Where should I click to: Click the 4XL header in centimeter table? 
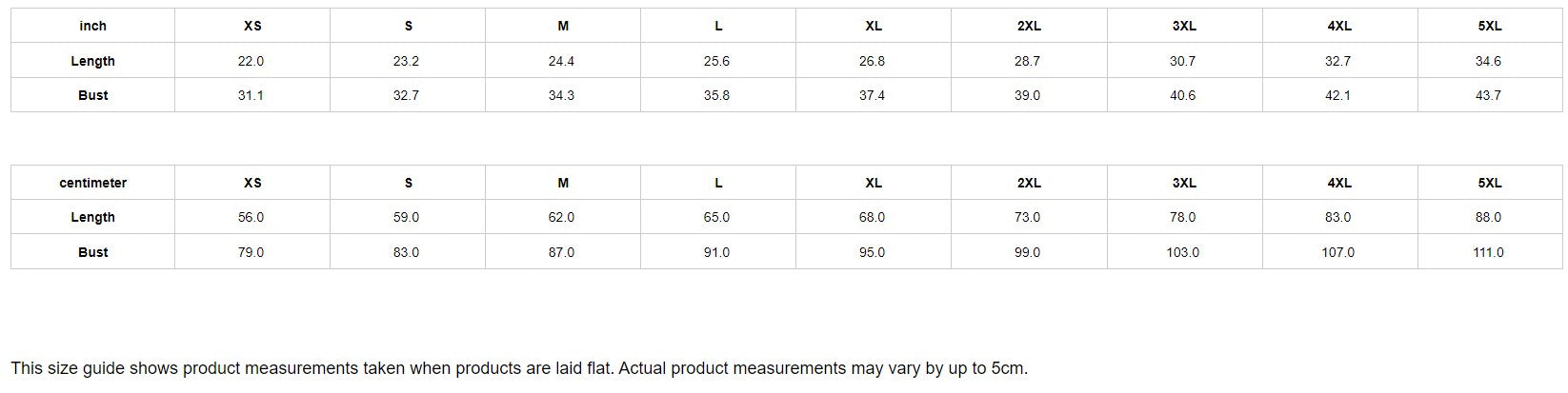pos(1339,183)
